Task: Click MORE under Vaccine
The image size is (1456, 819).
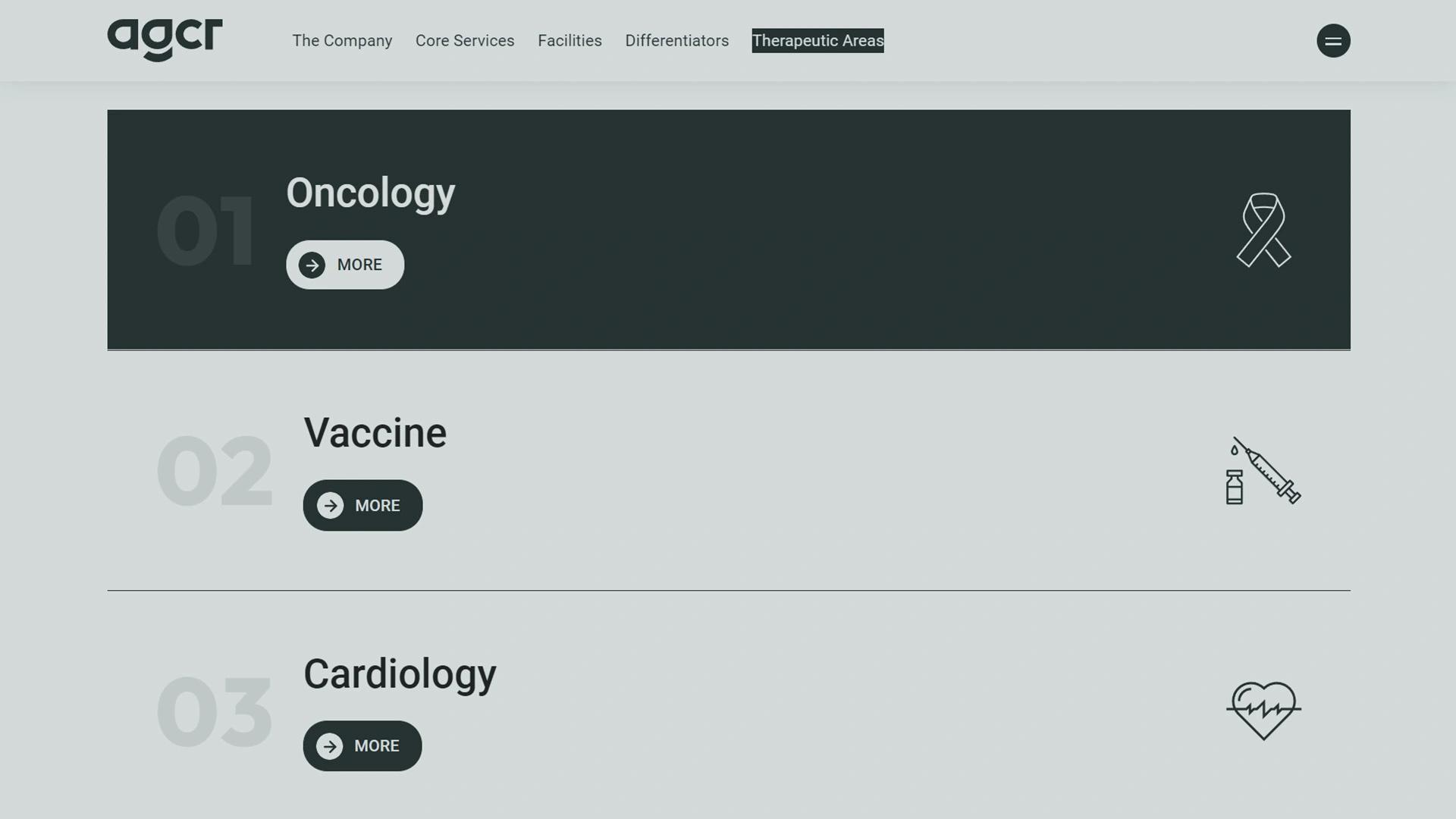Action: click(362, 505)
